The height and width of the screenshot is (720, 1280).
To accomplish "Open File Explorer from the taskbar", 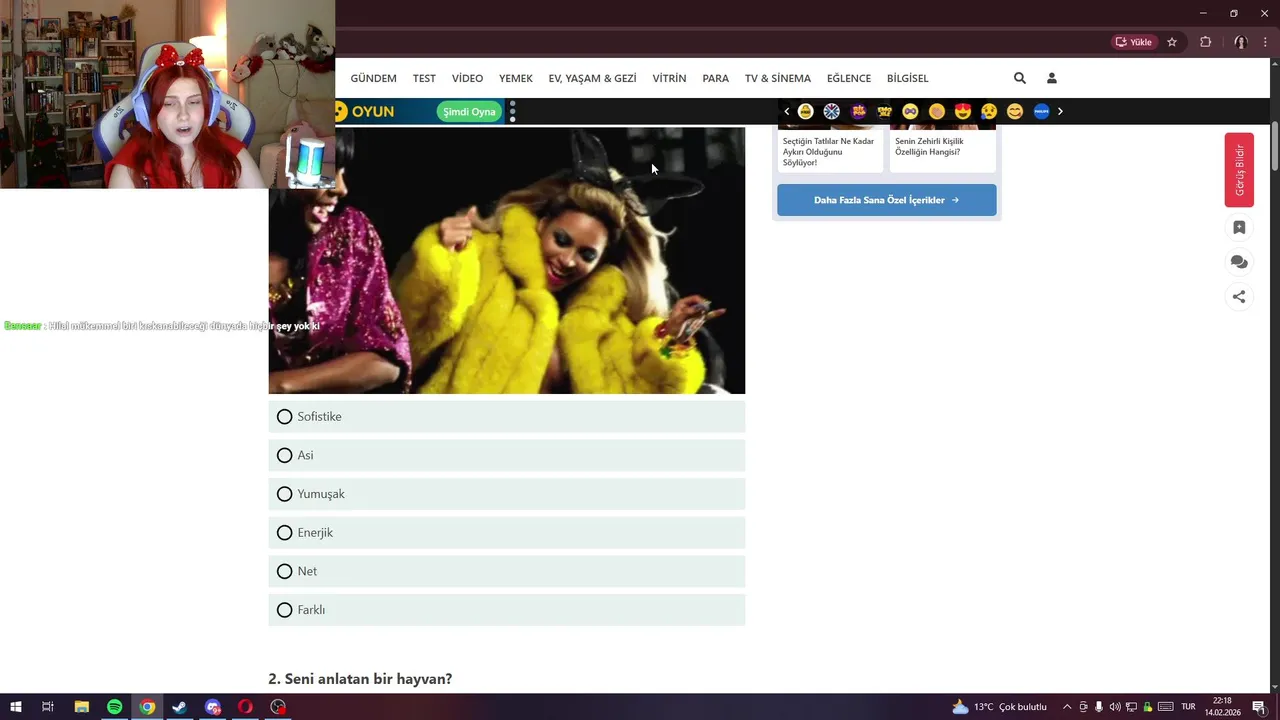I will (x=82, y=707).
